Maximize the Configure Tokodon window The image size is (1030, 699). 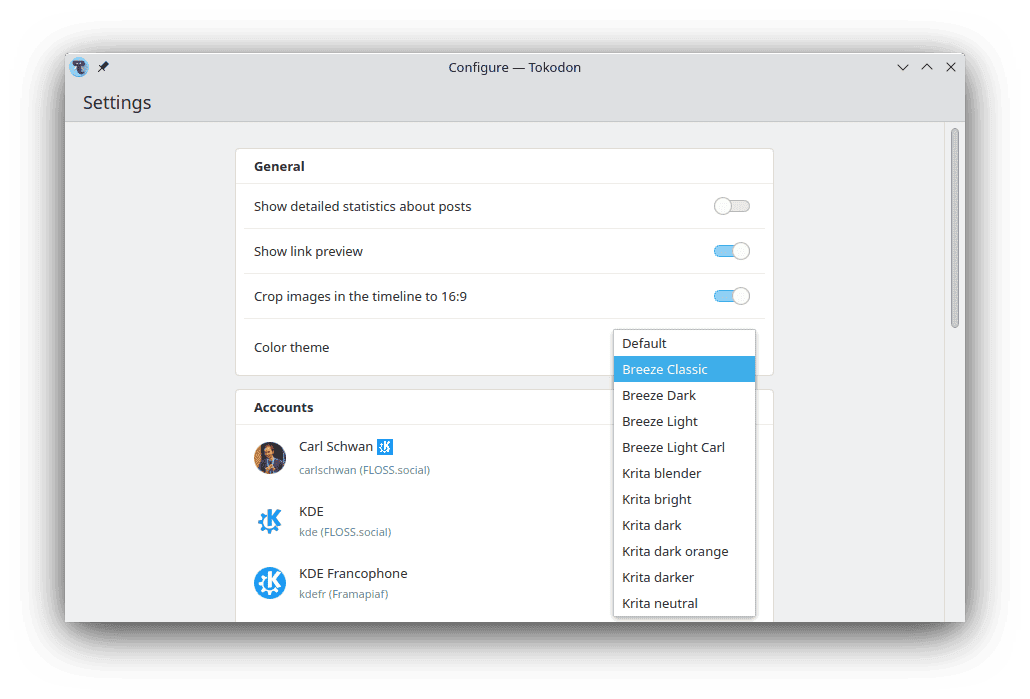tap(927, 67)
